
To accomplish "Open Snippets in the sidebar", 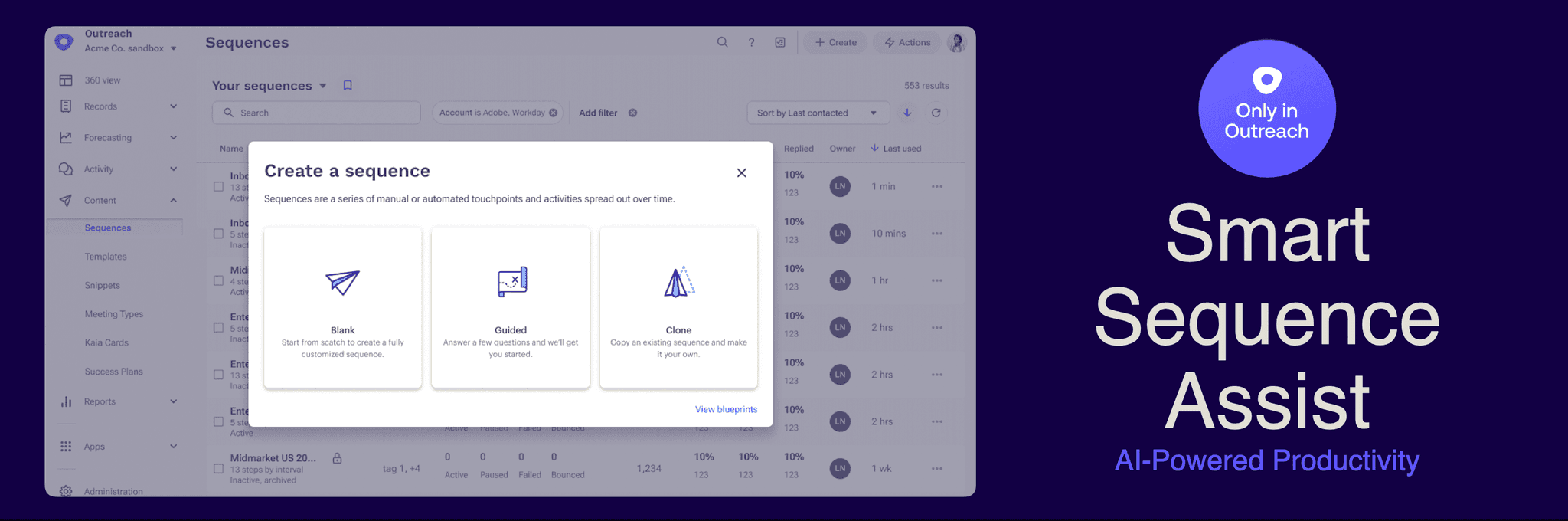I will pyautogui.click(x=102, y=285).
